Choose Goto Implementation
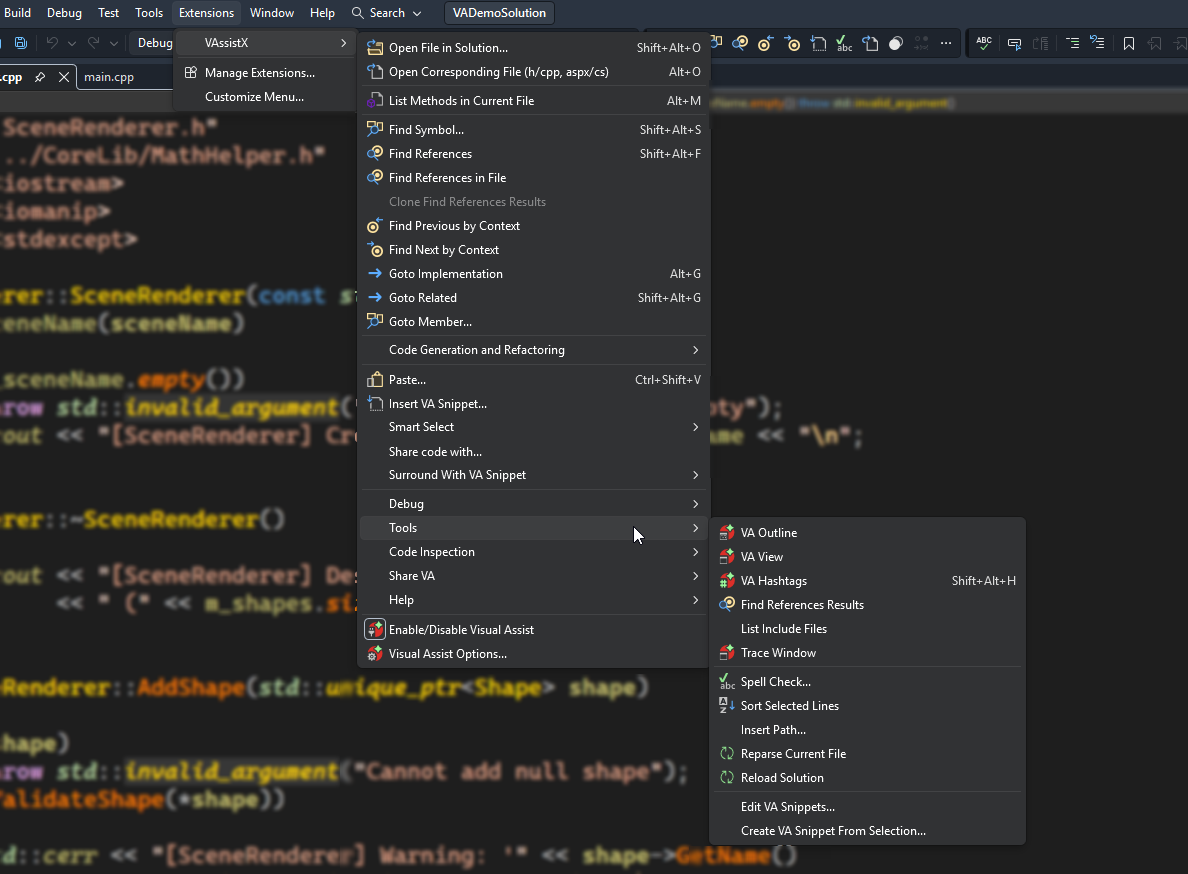This screenshot has height=874, width=1188. coord(533,274)
